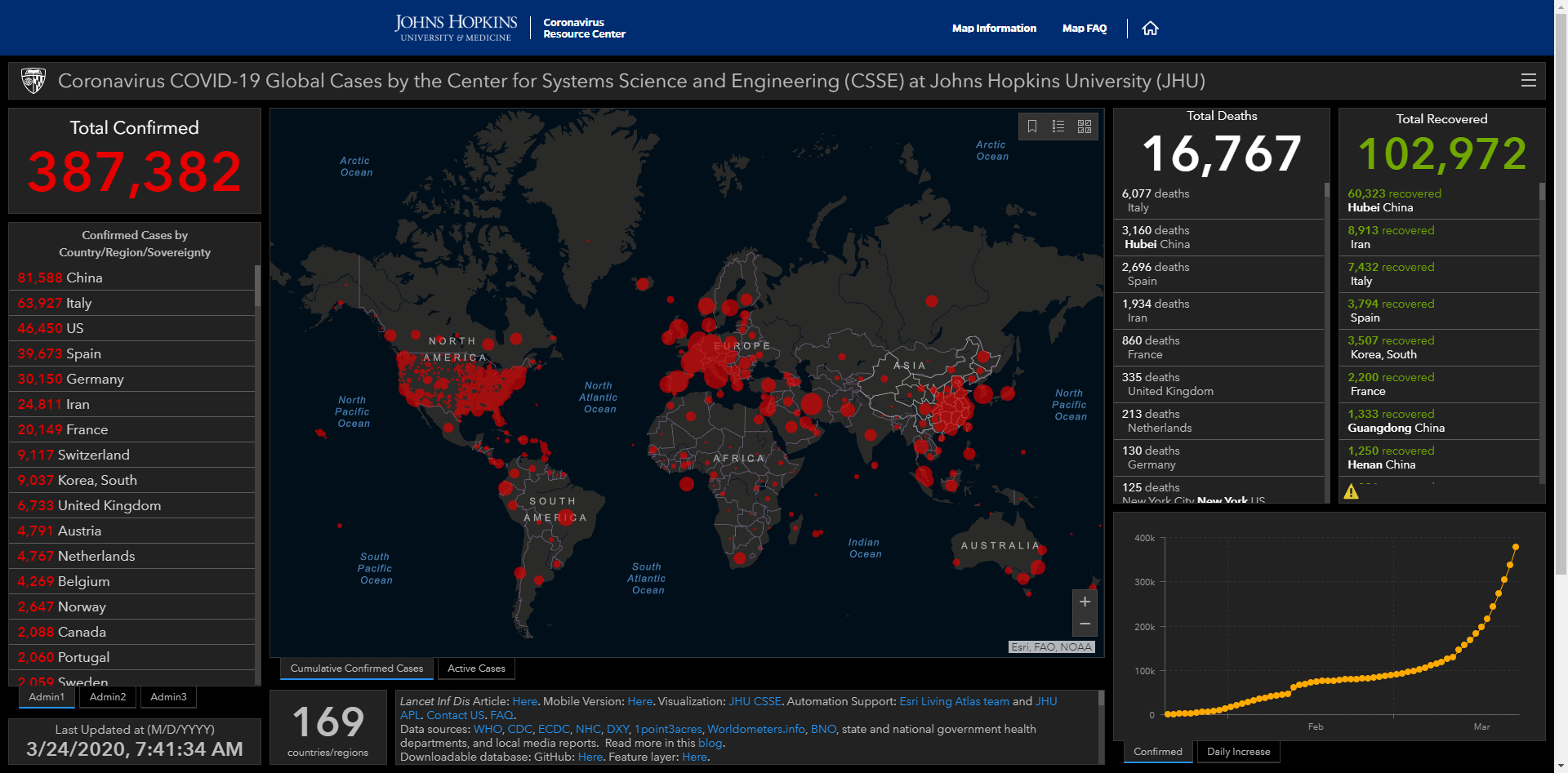Viewport: 1568px width, 773px height.
Task: Select the Admin3 tab
Action: 168,697
